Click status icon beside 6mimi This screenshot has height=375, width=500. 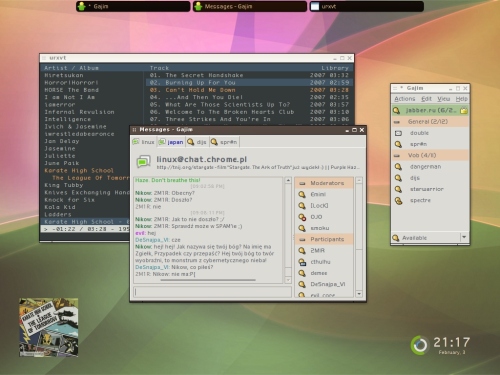[302, 194]
